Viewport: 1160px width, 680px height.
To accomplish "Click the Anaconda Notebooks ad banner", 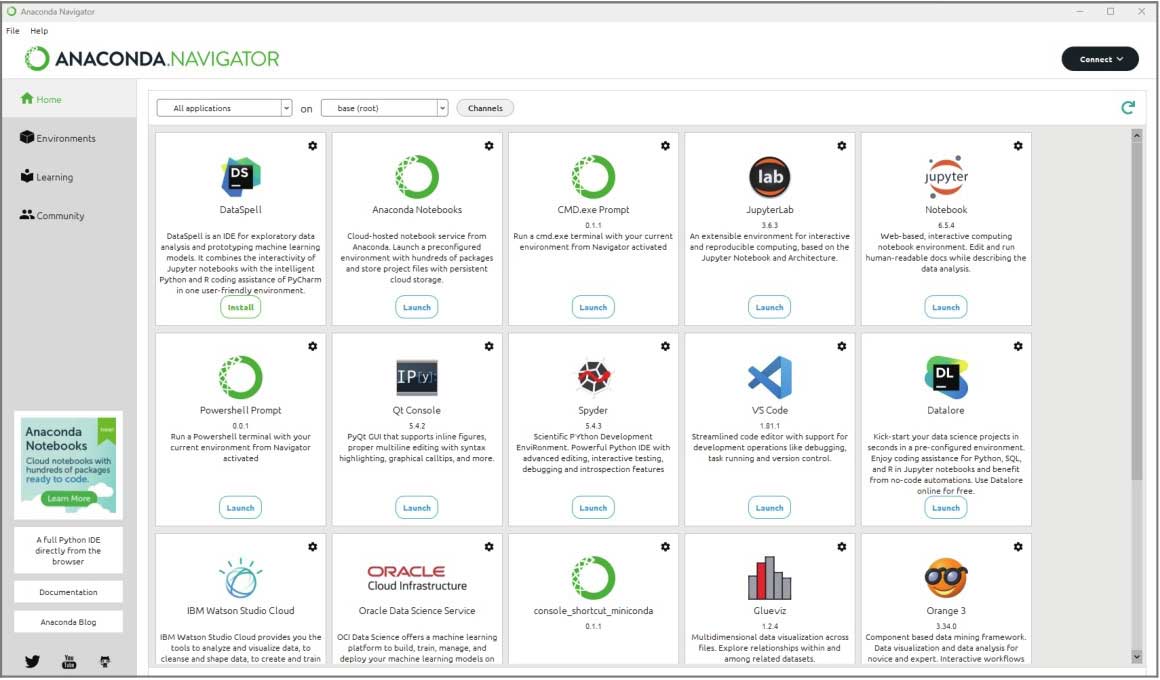I will tap(68, 465).
